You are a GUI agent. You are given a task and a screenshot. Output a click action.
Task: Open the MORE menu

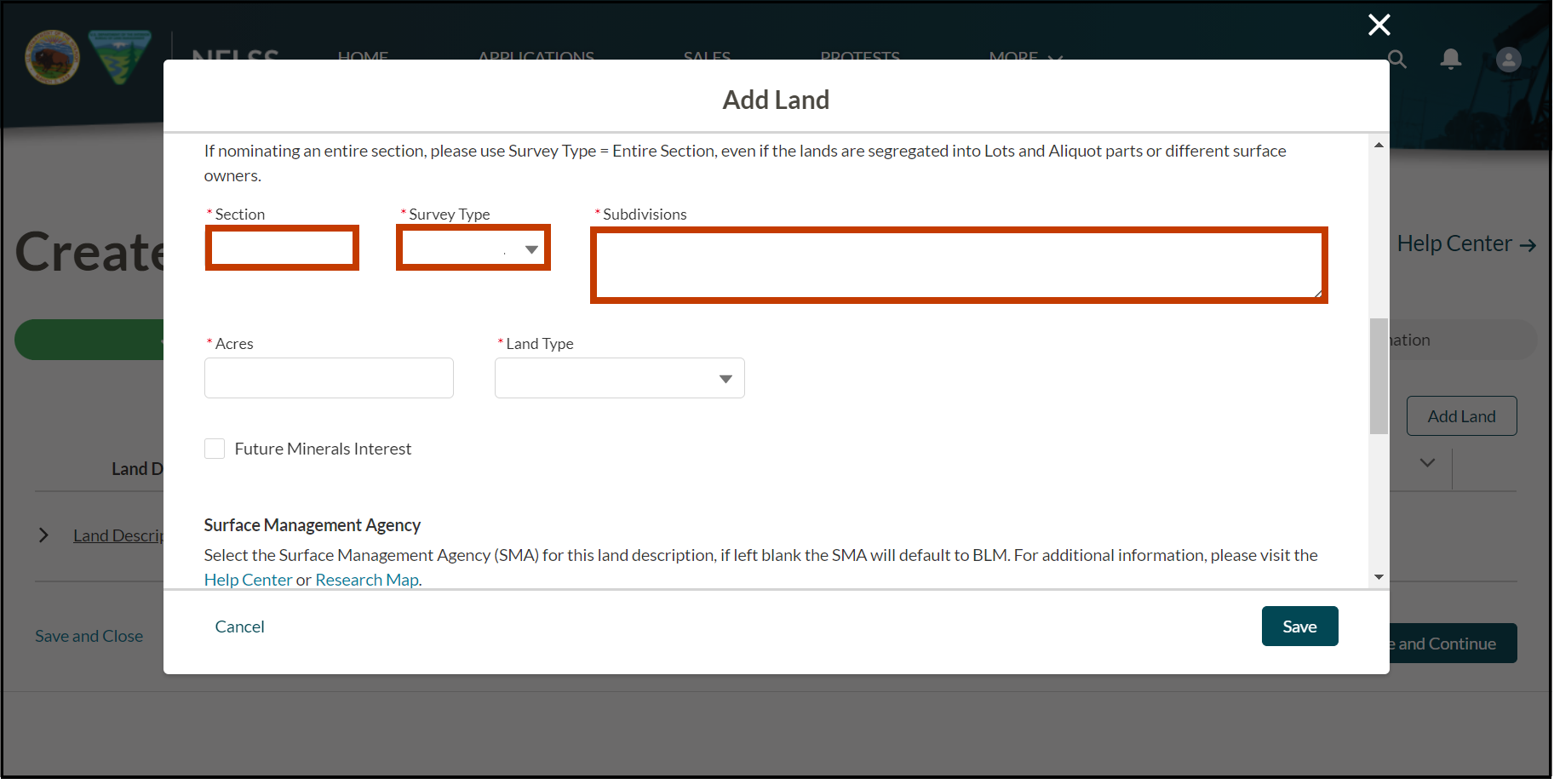(x=1024, y=57)
